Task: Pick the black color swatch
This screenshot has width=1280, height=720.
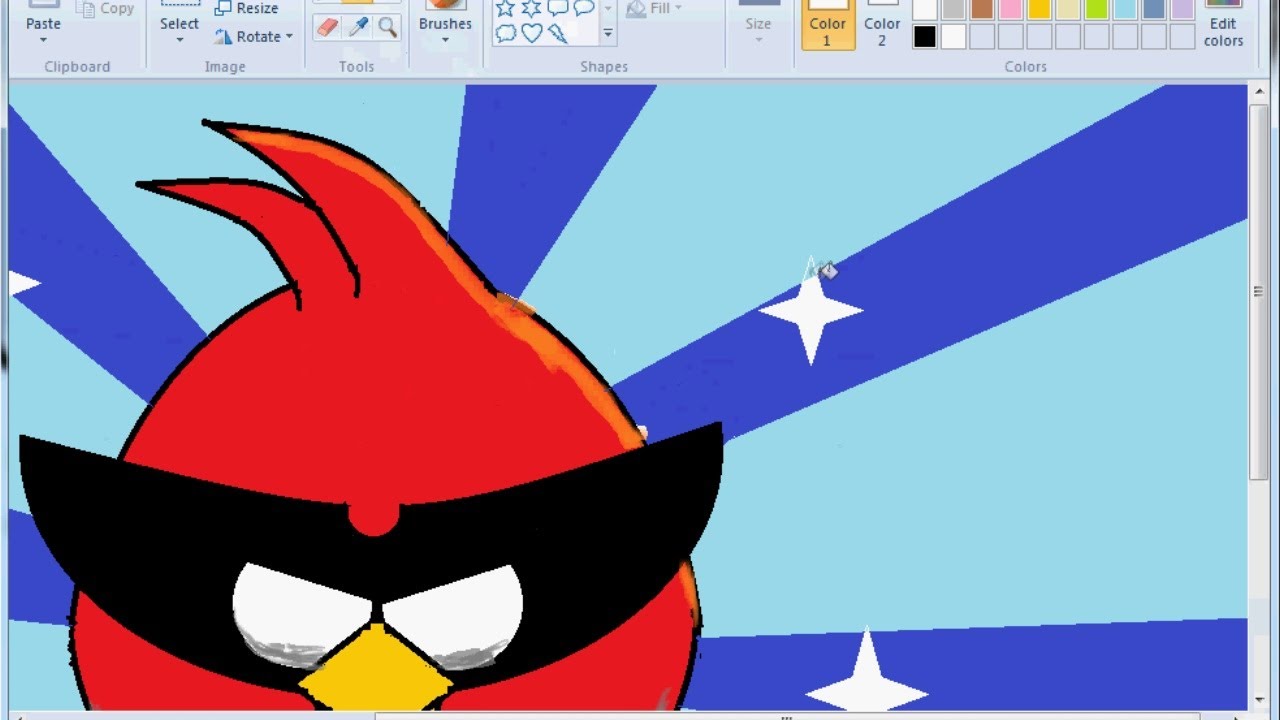Action: tap(925, 37)
